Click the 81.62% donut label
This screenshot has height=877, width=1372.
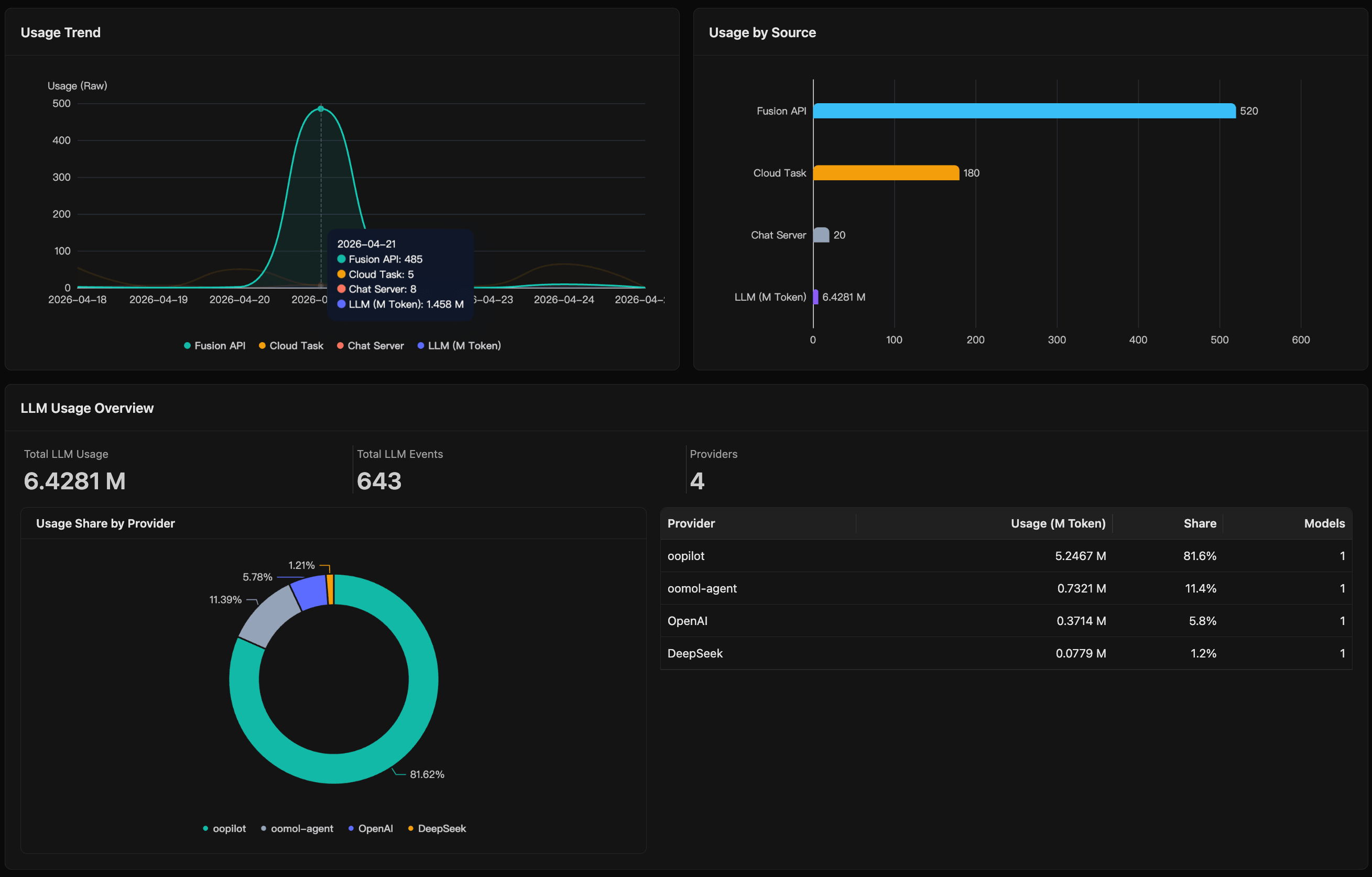[427, 774]
